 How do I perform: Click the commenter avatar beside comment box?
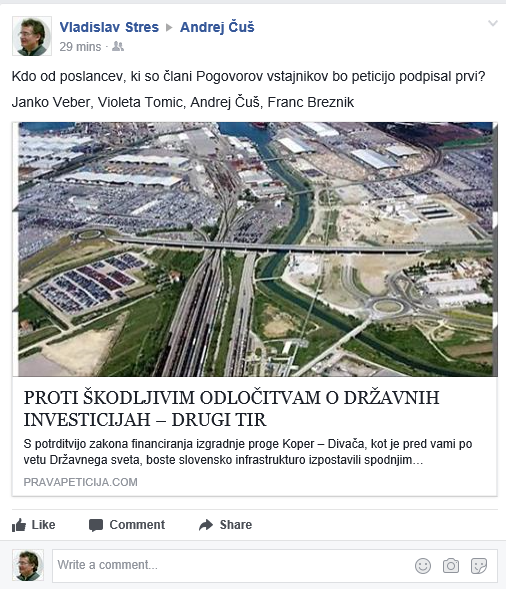28,565
